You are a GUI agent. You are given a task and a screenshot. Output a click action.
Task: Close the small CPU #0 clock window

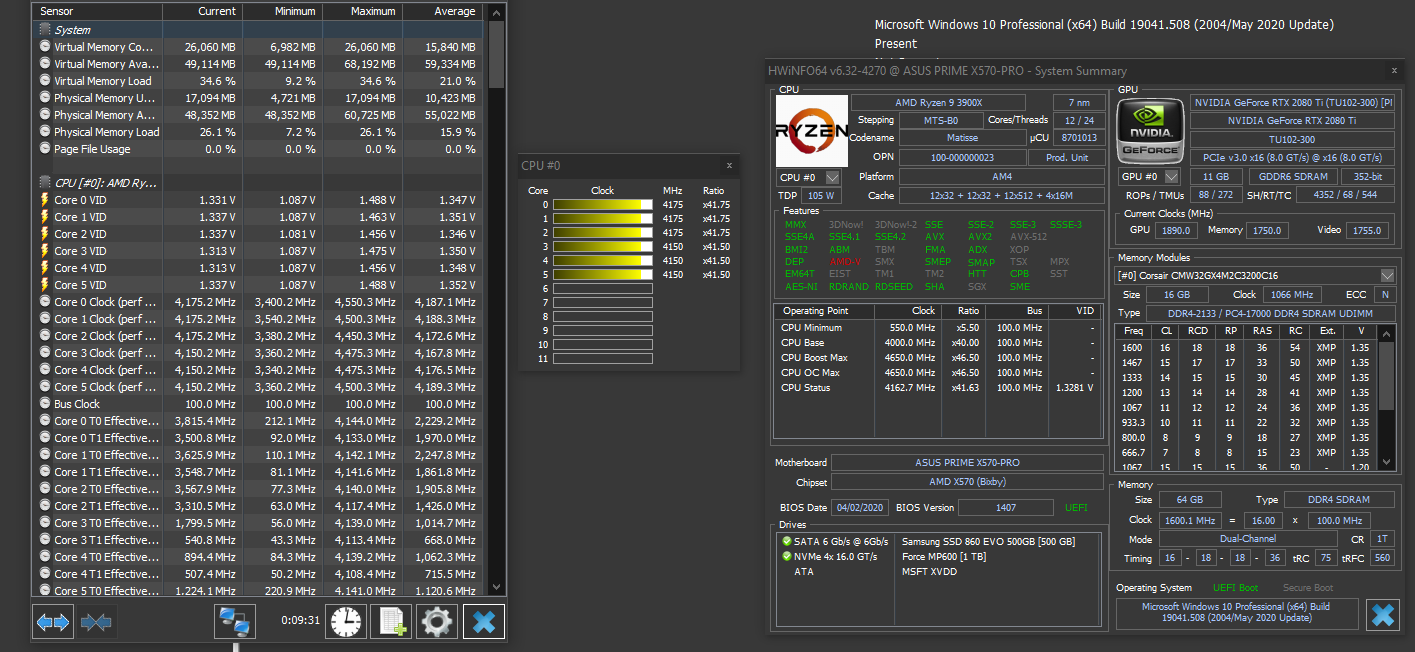pyautogui.click(x=729, y=165)
